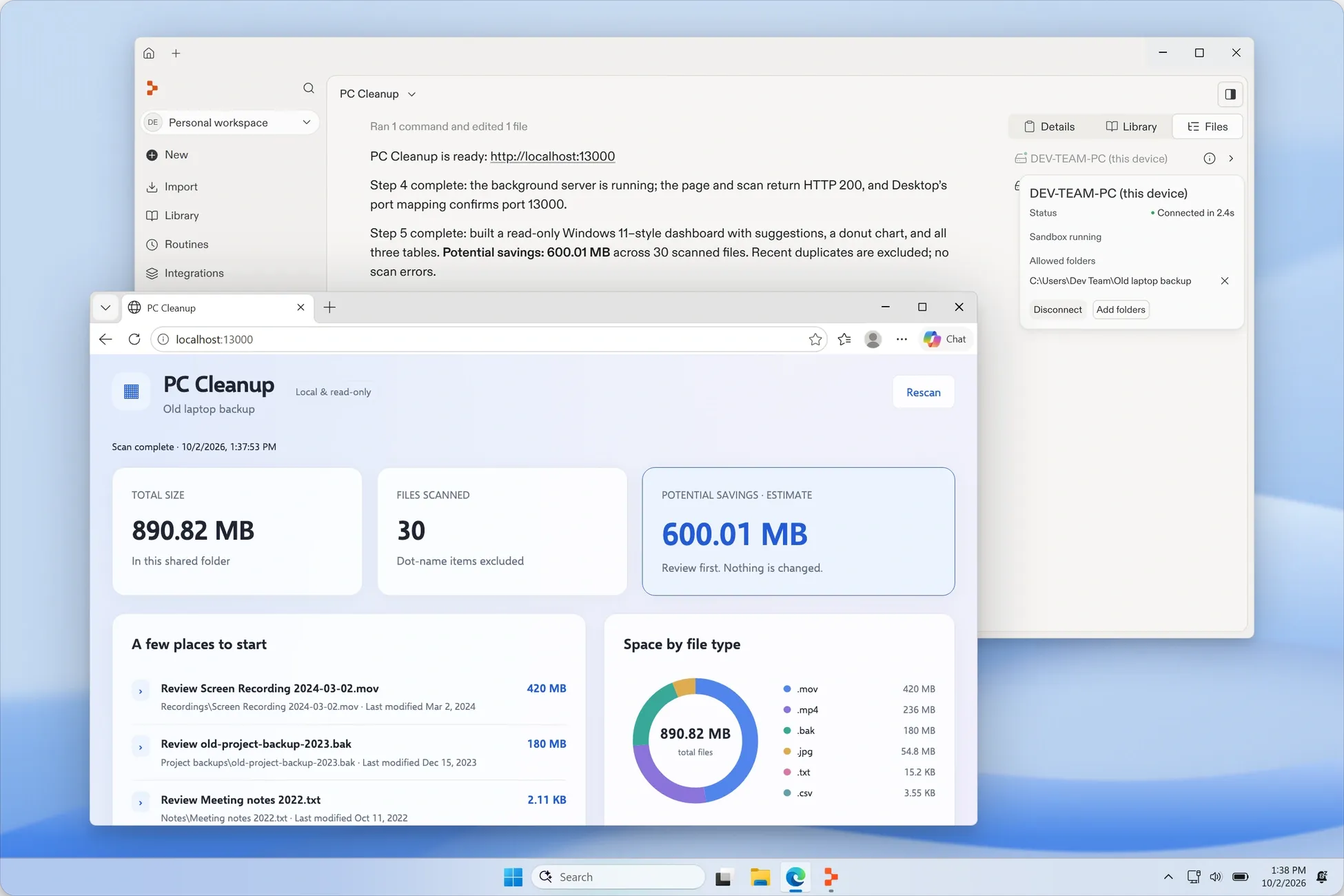Close the PC Cleanup browser tab

[301, 307]
